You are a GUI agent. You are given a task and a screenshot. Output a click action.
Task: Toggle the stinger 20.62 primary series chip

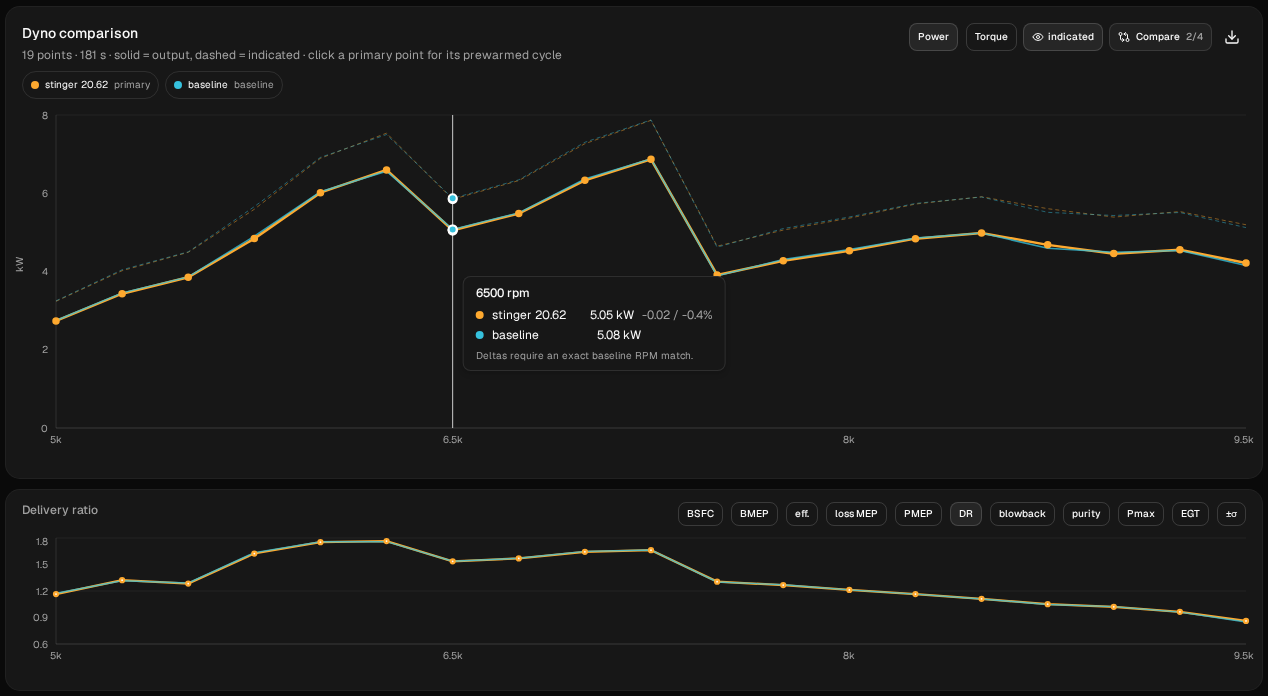point(90,85)
